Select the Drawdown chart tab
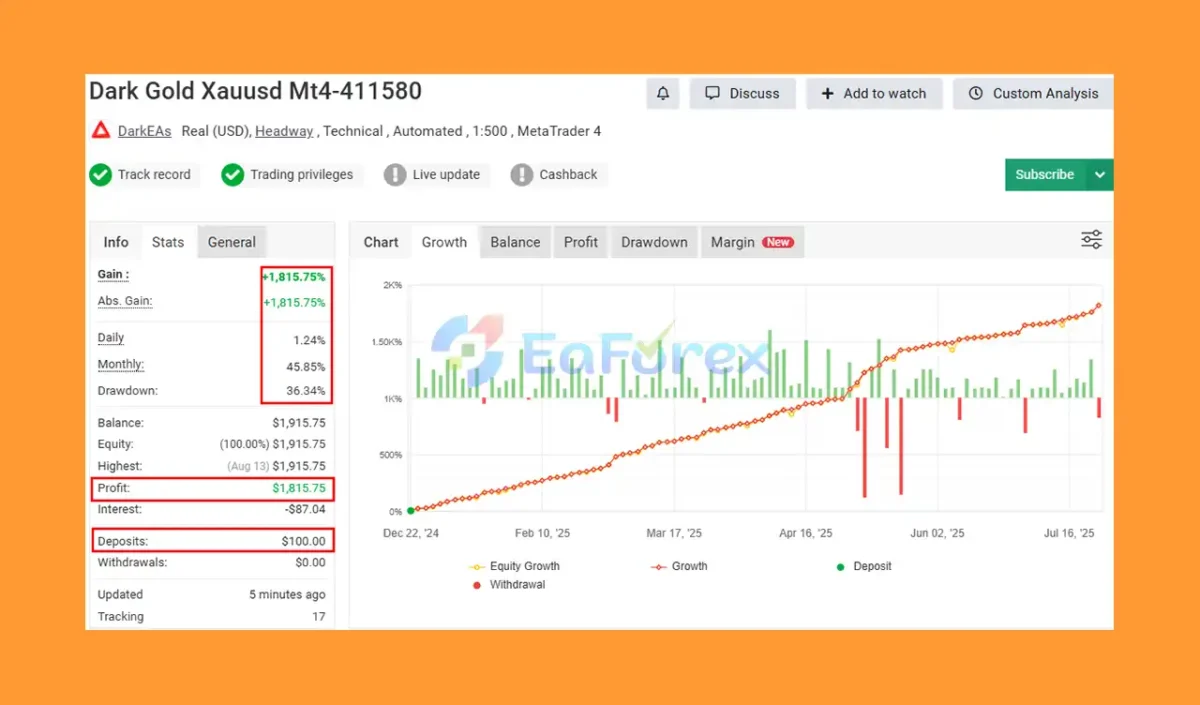Image resolution: width=1200 pixels, height=705 pixels. coord(654,242)
